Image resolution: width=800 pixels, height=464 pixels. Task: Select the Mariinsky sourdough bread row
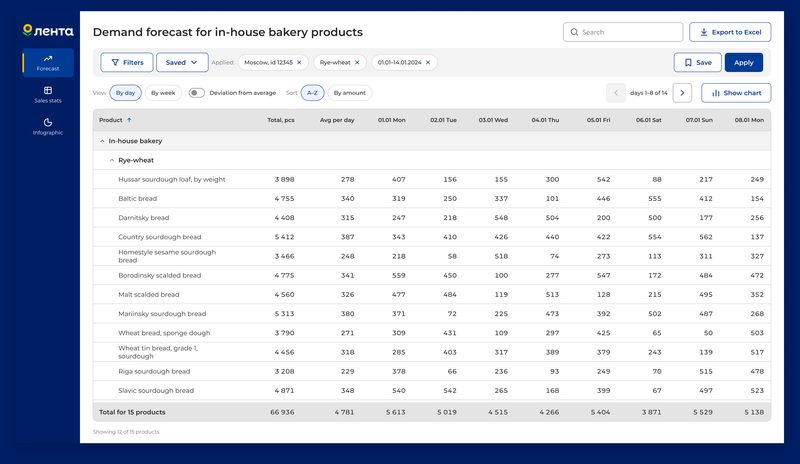coord(432,313)
